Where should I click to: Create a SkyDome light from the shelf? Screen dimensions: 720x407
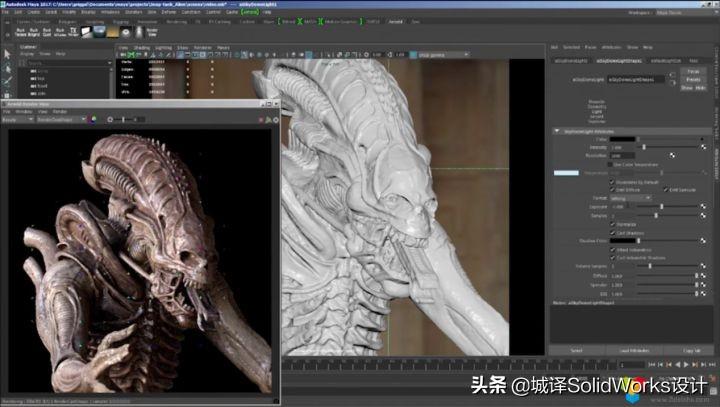100,31
